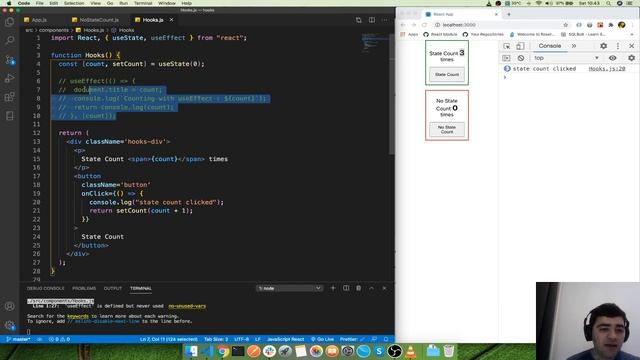Open the DEBUG CONSOLE panel tab
The image size is (640, 360).
(x=46, y=288)
